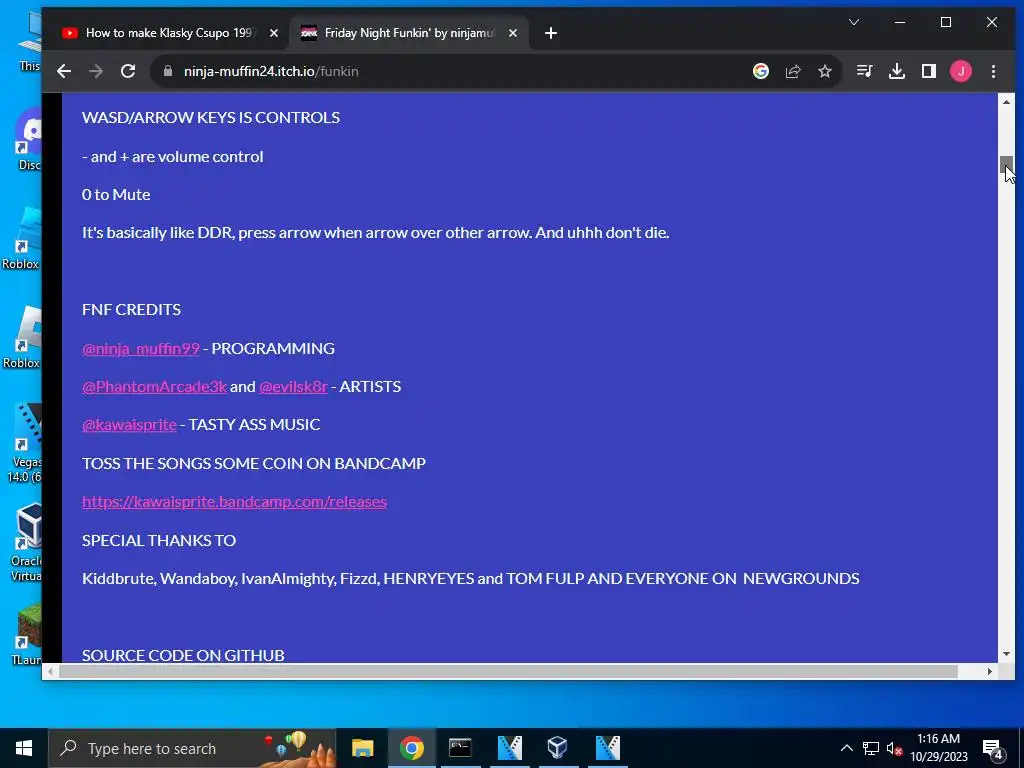
Task: Open the @PhantomArcade3k link
Action: 154,386
